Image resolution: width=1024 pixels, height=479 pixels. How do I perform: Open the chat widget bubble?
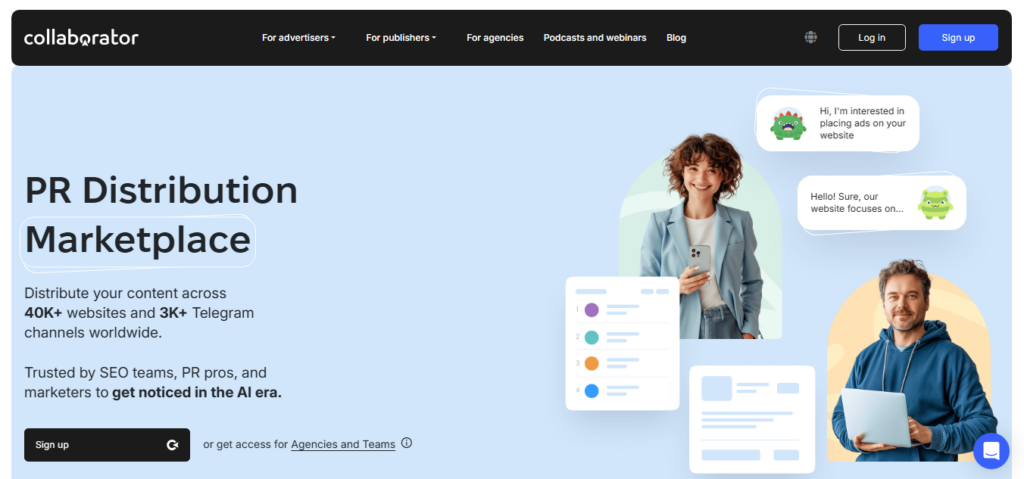coord(991,451)
